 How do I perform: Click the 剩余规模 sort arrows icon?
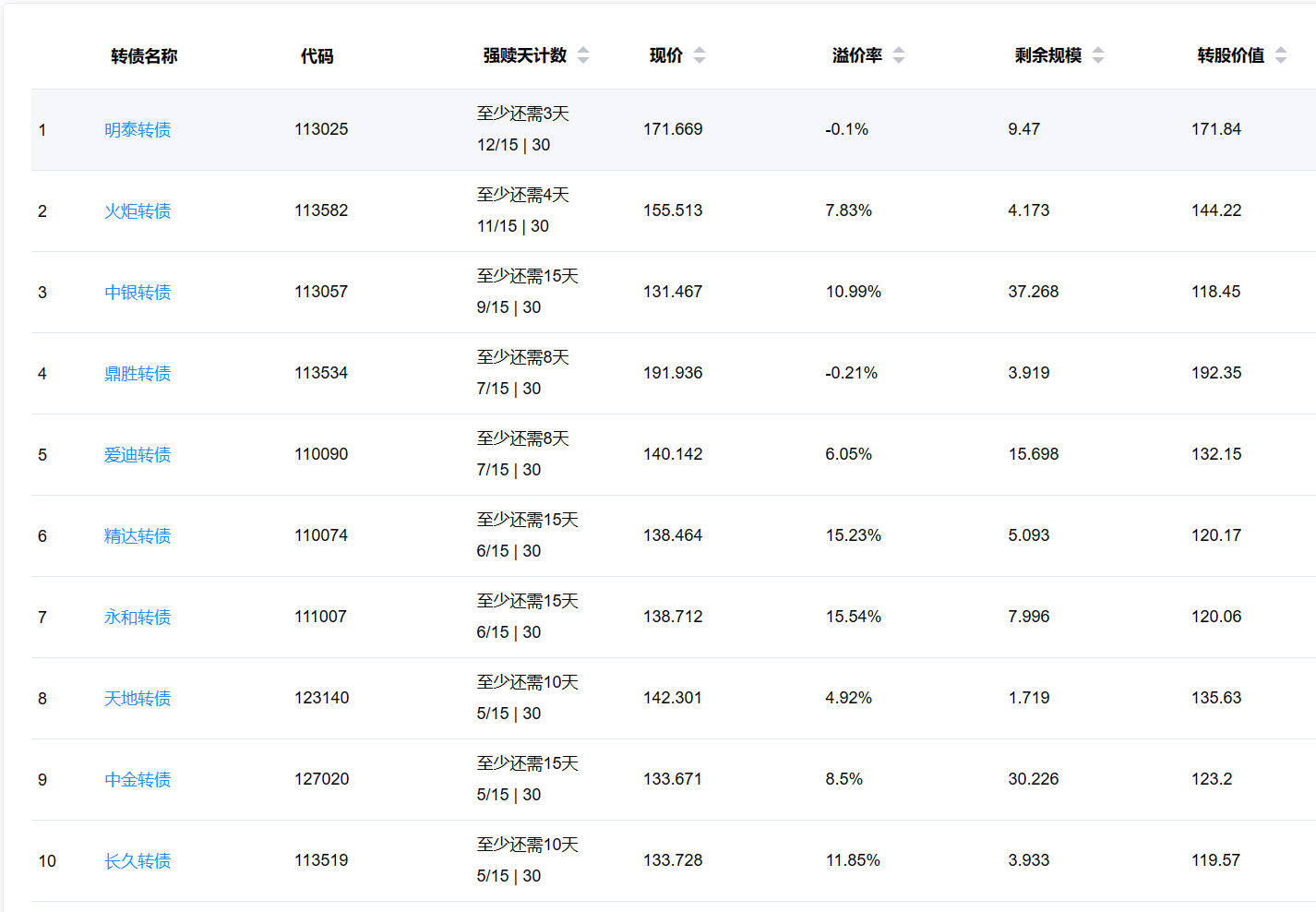pos(1098,55)
